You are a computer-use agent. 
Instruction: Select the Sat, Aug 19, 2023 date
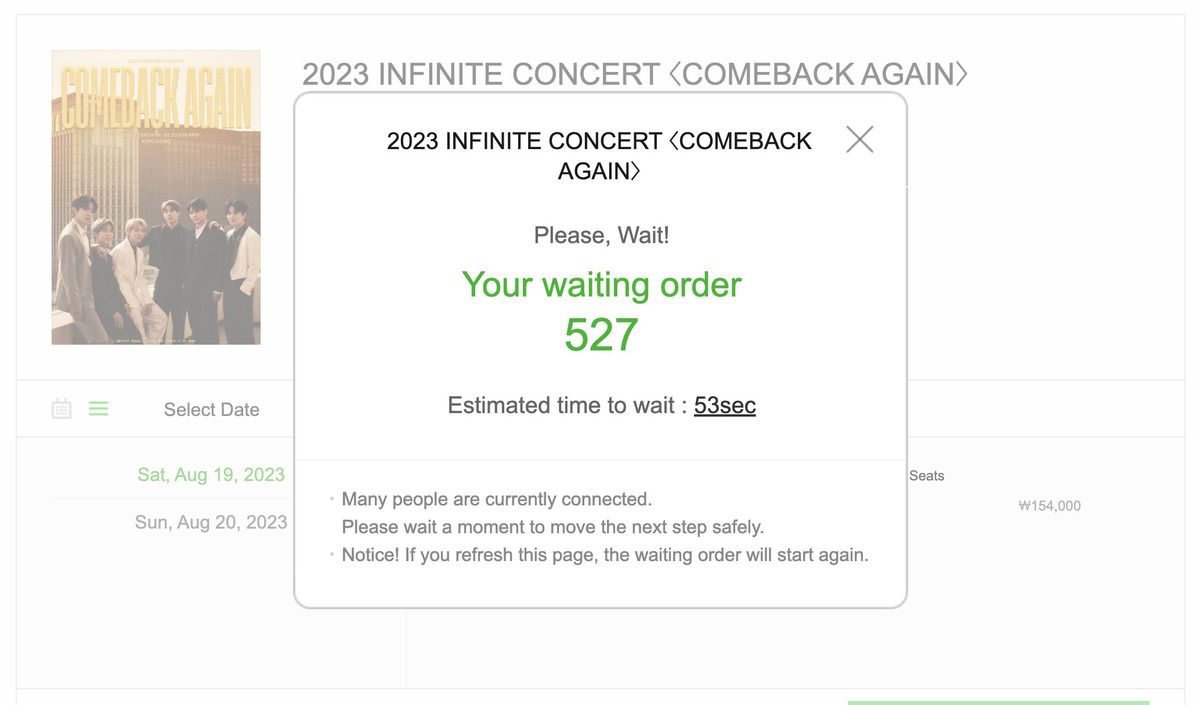point(211,474)
